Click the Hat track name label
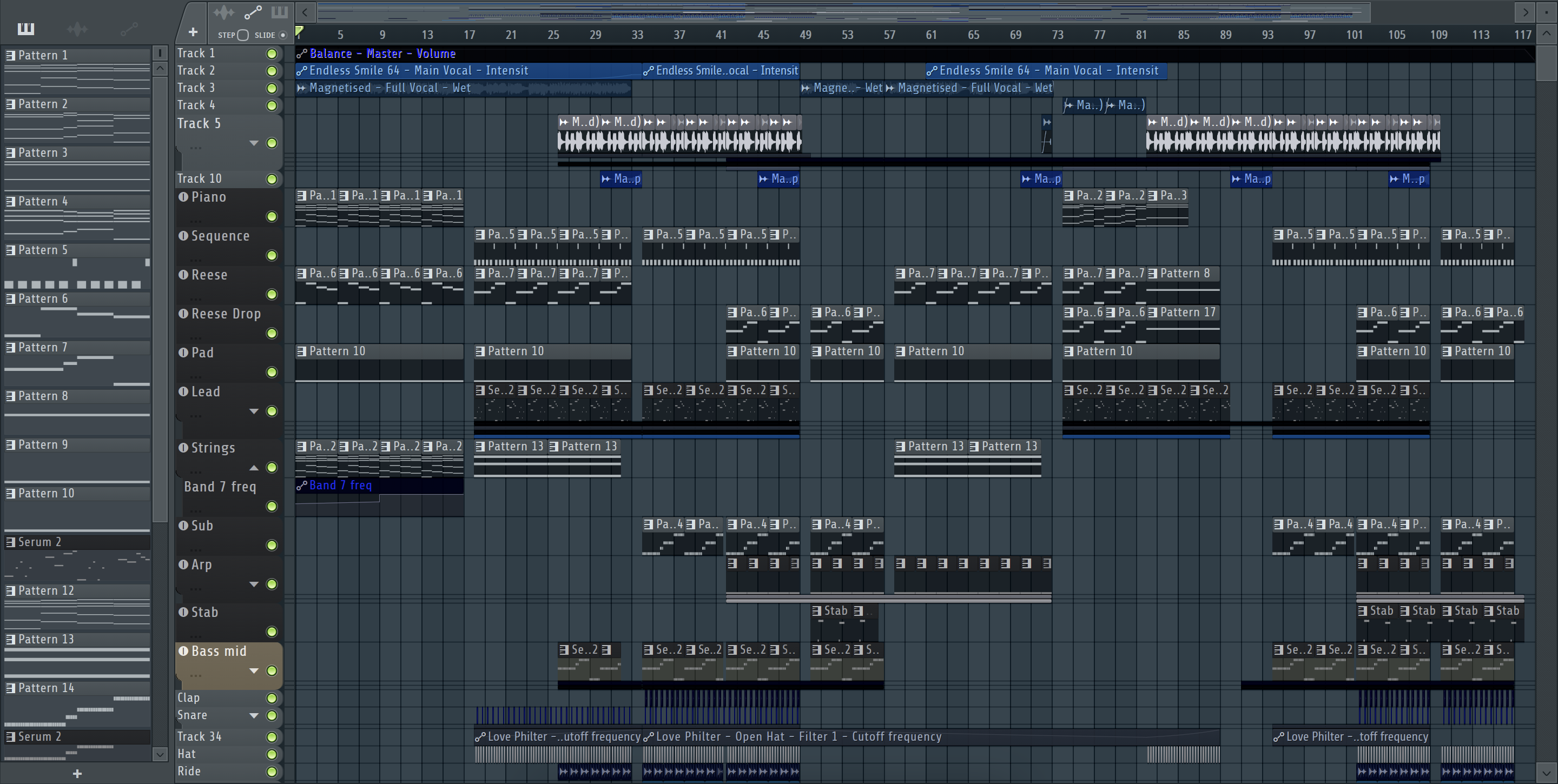Screen dimensions: 1558x784 (x=186, y=754)
